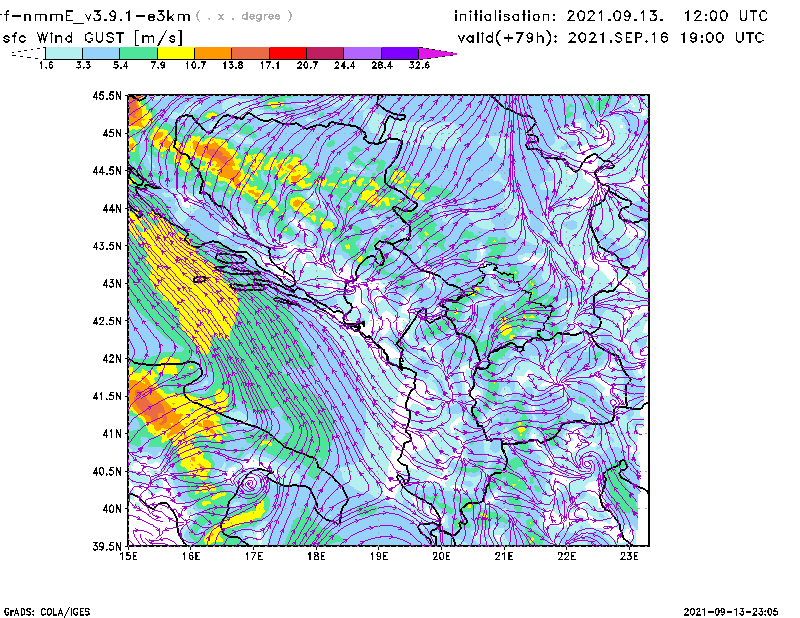Viewport: 800px width, 618px height.
Task: Click the legend value "1.6"
Action: point(46,65)
